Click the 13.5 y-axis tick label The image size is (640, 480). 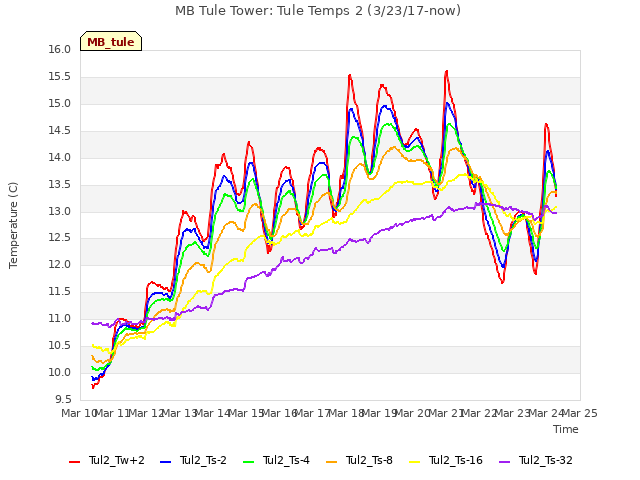click(x=60, y=184)
